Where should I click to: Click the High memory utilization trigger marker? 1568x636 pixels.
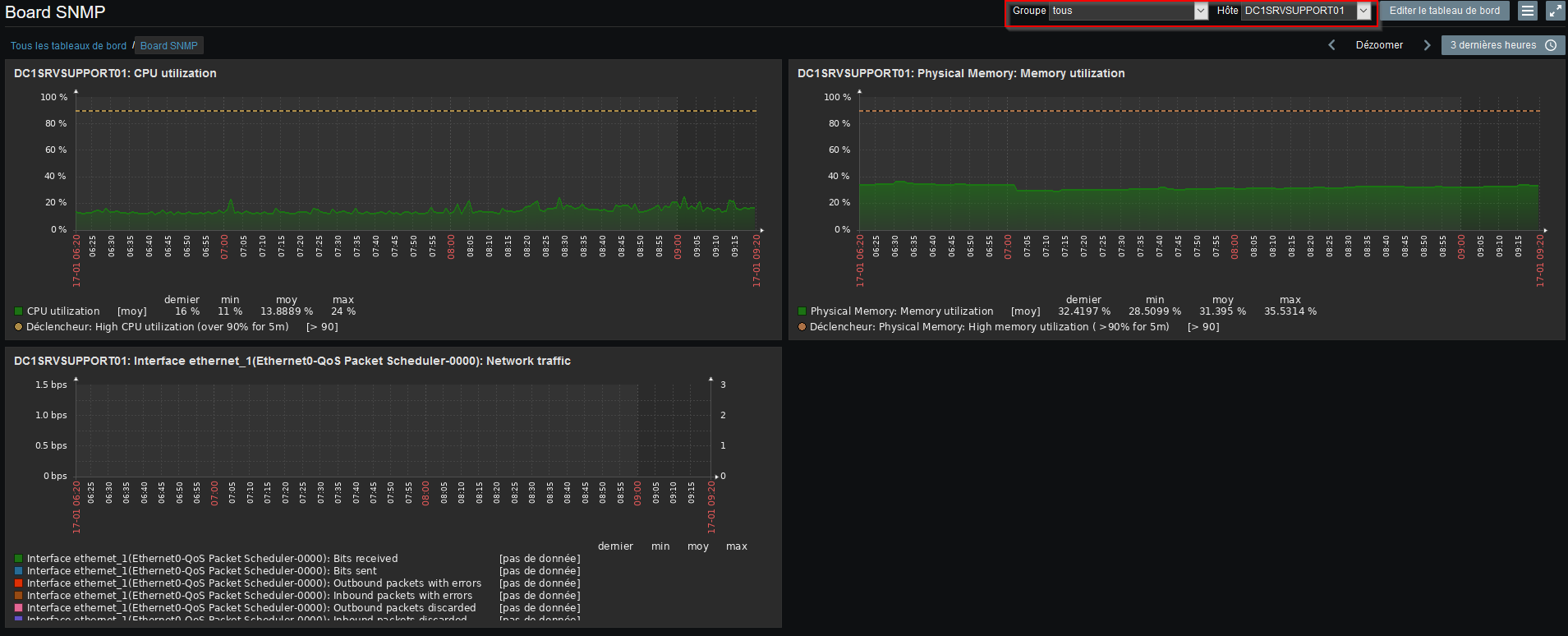802,327
